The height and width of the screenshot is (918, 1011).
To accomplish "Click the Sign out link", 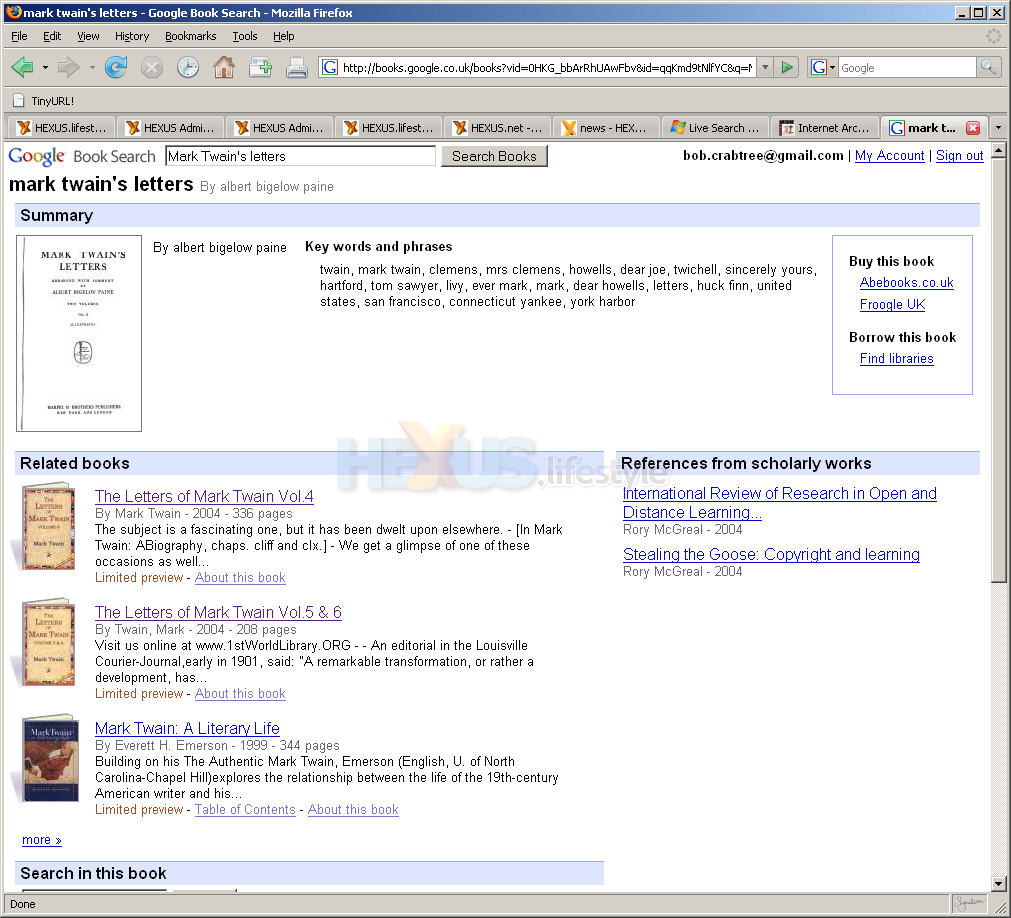I will 959,155.
